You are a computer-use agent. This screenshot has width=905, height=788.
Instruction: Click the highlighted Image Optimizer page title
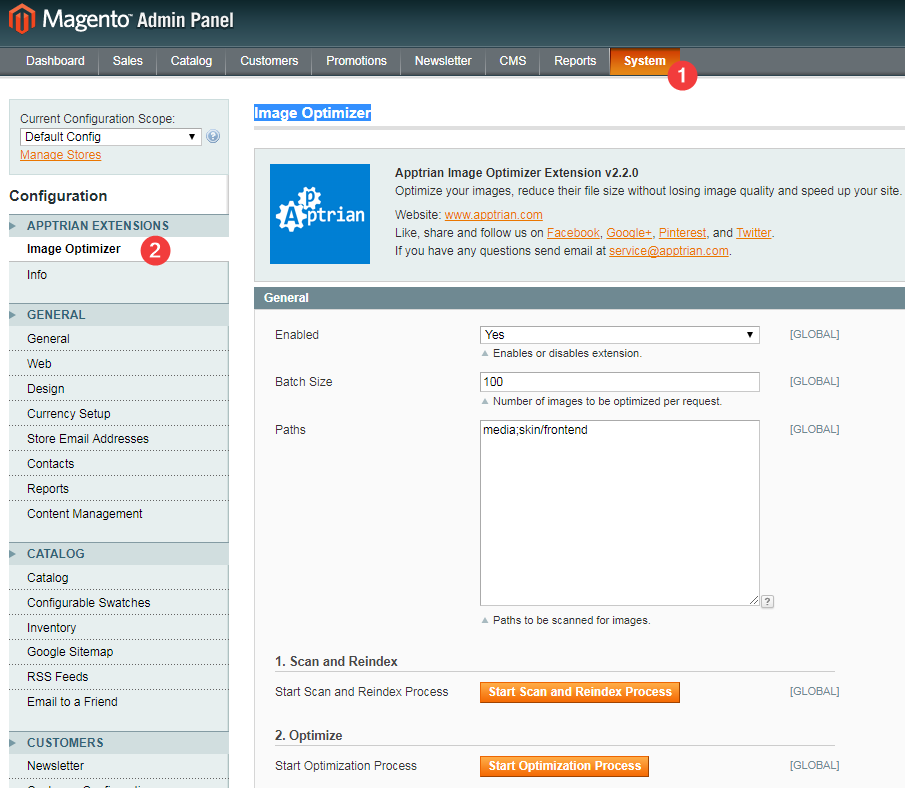click(x=313, y=113)
